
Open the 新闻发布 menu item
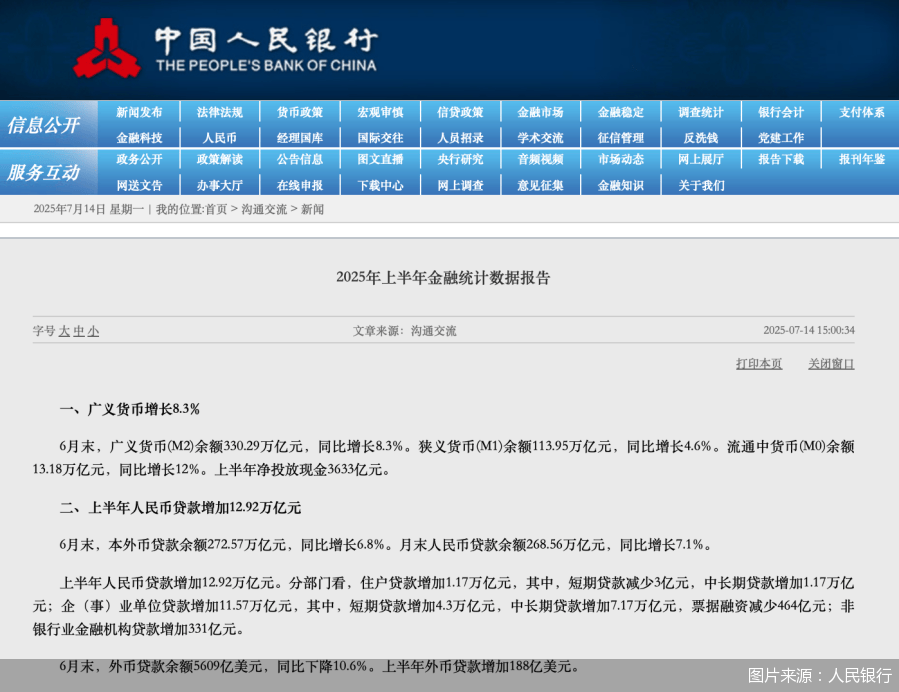point(139,112)
